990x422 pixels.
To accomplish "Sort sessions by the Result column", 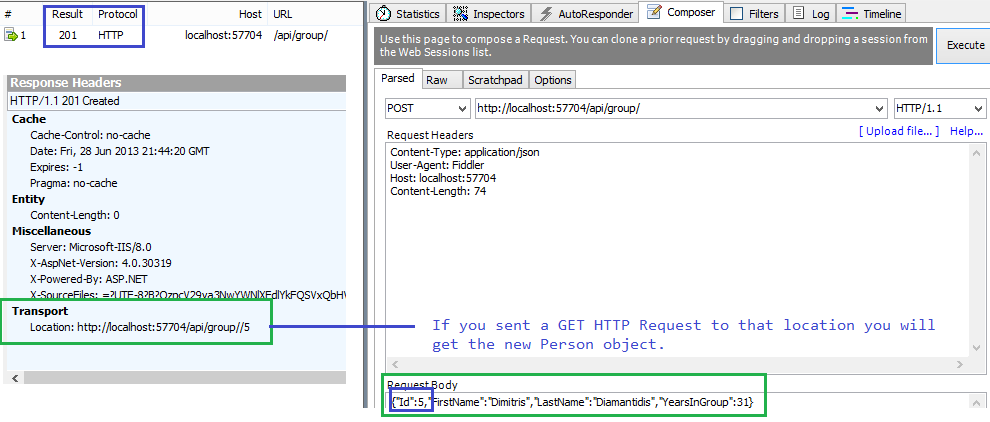I will click(68, 15).
